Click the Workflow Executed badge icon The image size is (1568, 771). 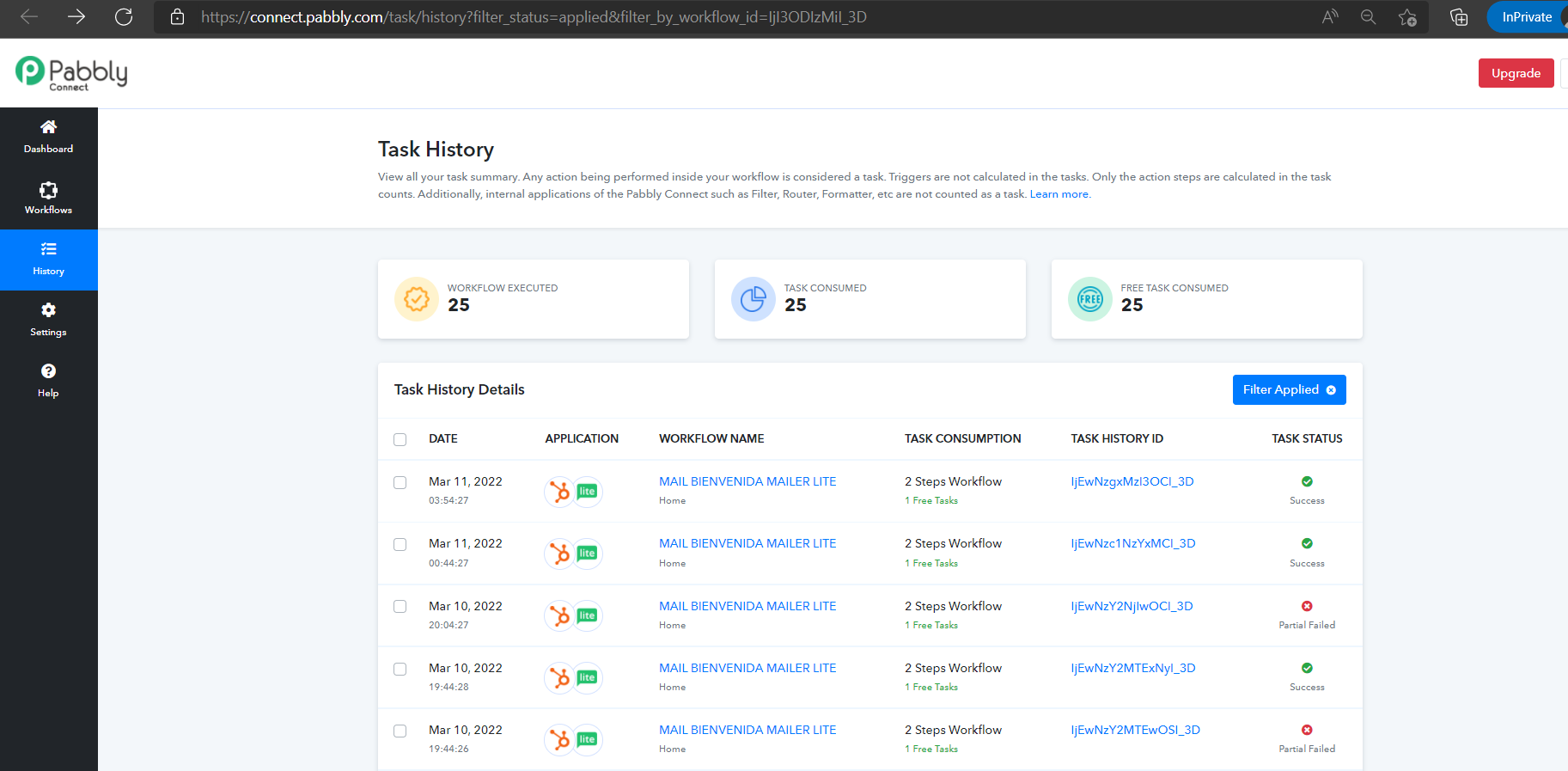tap(417, 299)
